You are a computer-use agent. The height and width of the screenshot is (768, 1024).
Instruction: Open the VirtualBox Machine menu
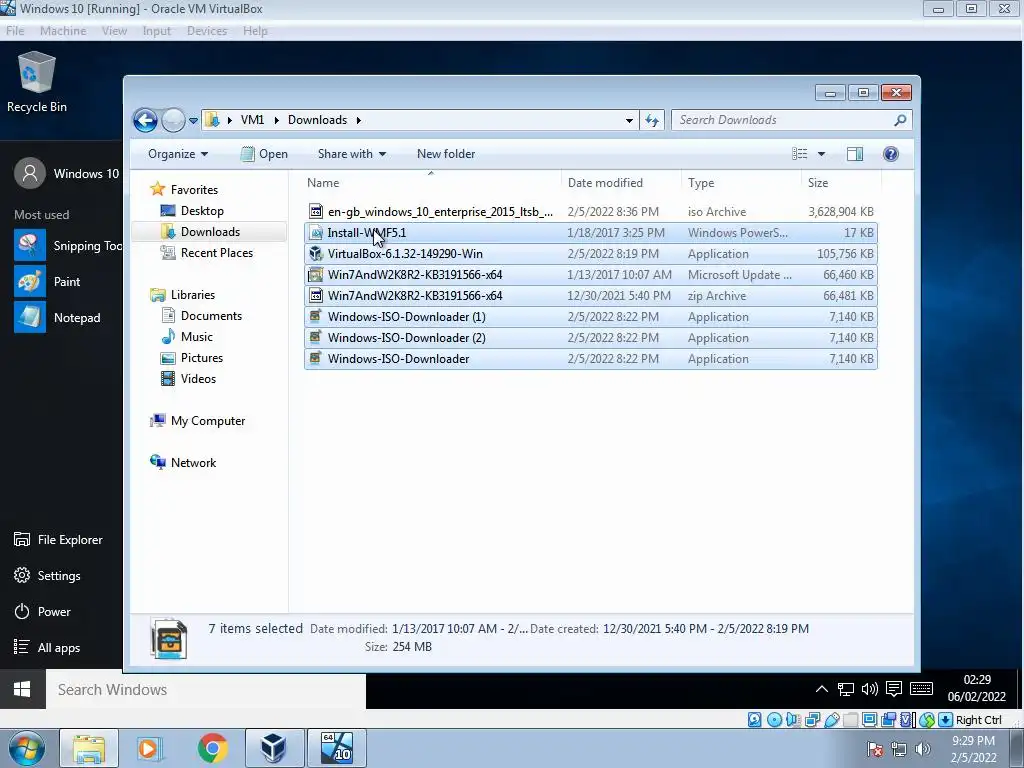[63, 31]
